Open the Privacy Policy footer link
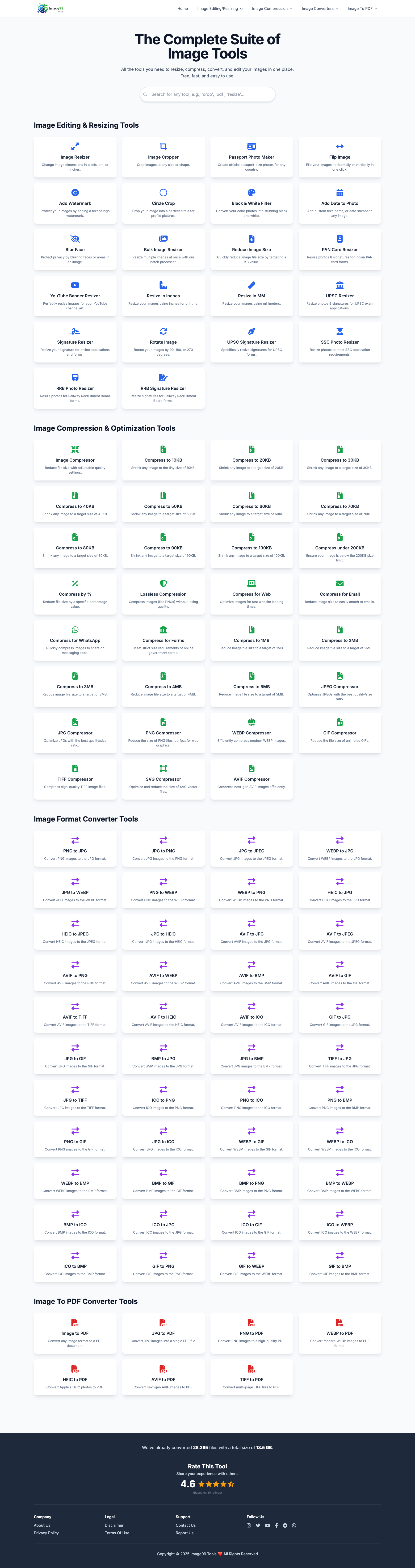 pyautogui.click(x=46, y=1533)
